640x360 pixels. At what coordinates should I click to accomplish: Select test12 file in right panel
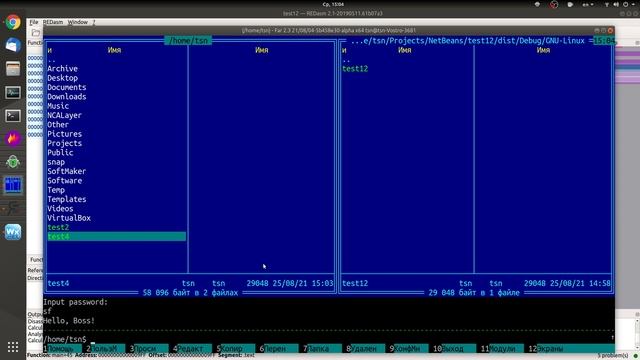[x=355, y=69]
